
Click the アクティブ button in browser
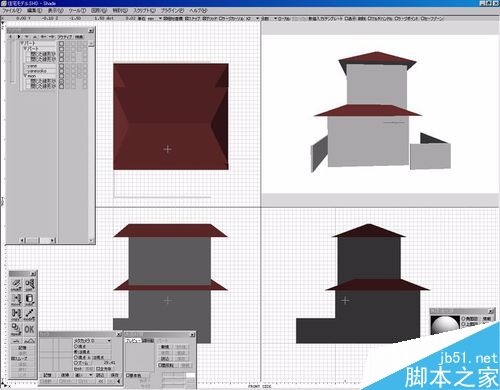pos(65,37)
